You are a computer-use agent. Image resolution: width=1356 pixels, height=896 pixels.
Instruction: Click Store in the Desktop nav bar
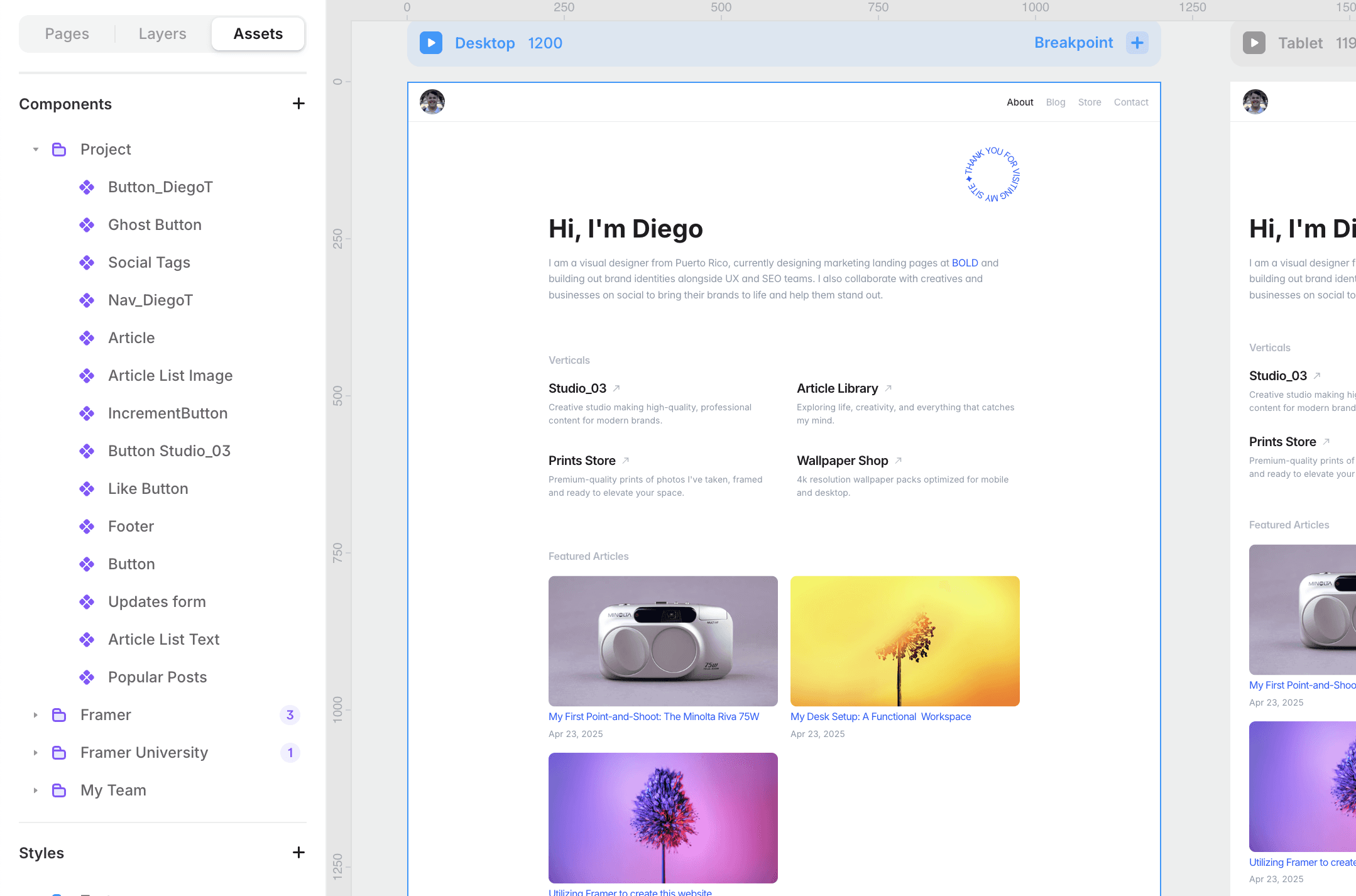pos(1090,102)
